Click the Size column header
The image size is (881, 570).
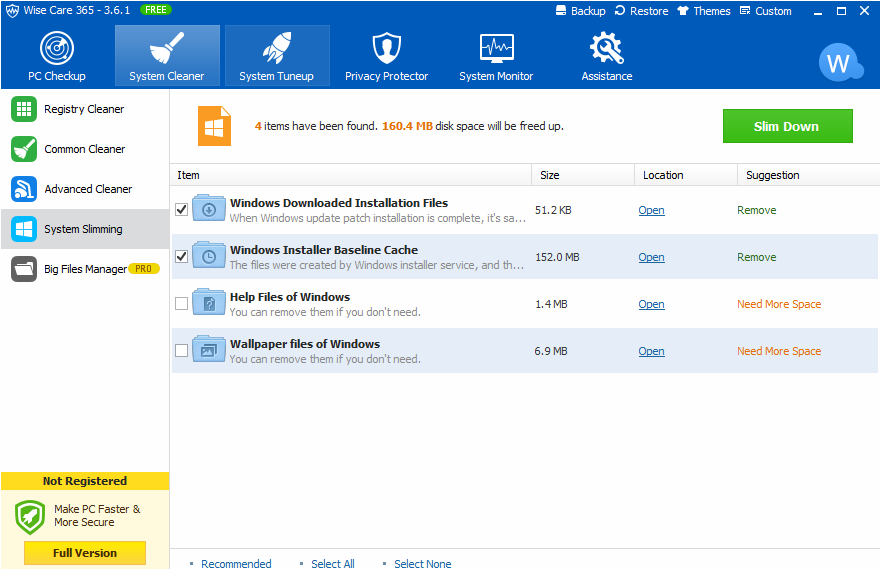pos(583,175)
